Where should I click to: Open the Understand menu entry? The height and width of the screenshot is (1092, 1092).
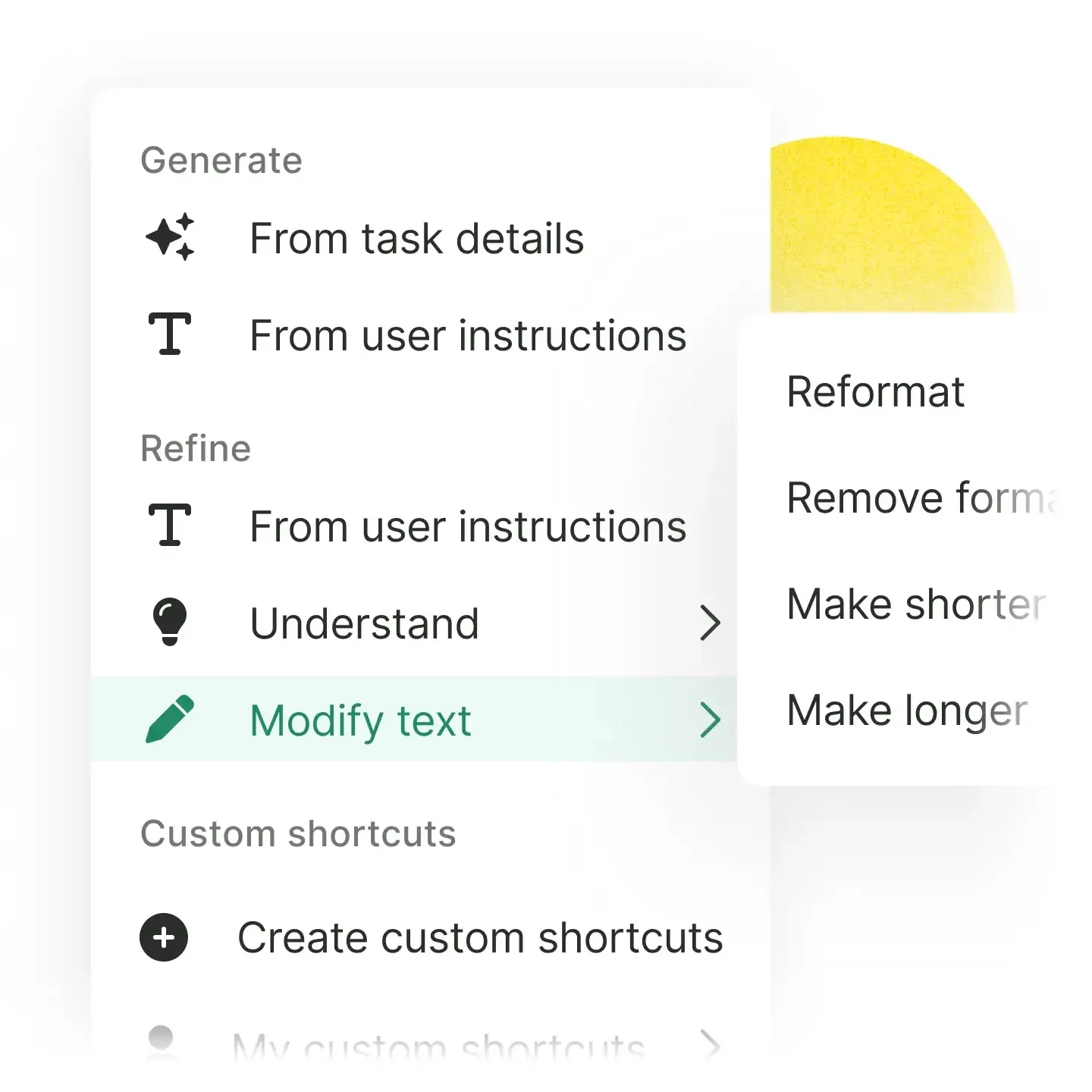(365, 624)
